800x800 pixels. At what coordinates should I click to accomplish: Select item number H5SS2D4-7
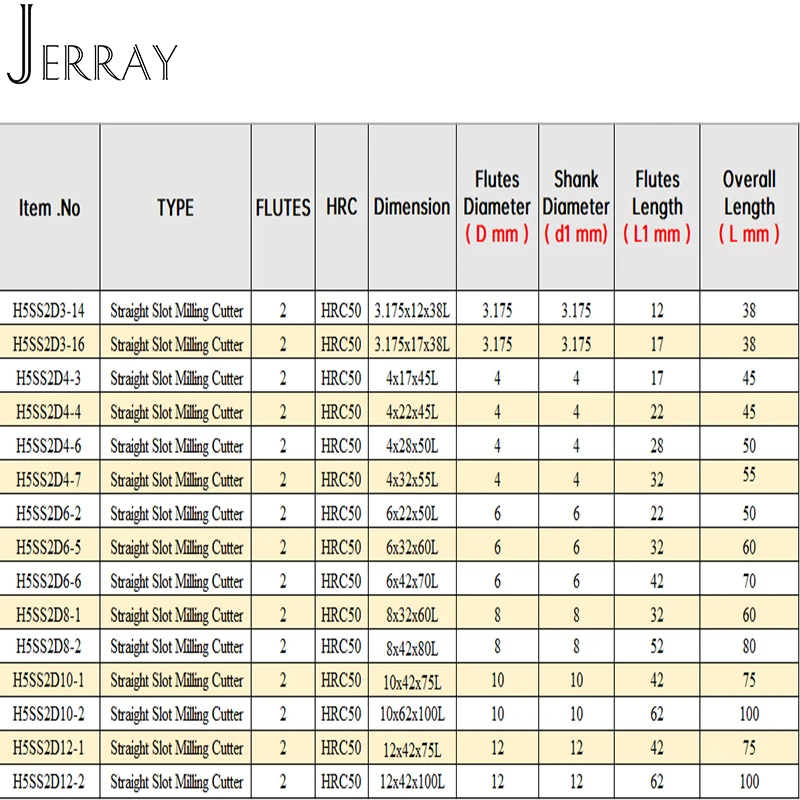pos(48,480)
